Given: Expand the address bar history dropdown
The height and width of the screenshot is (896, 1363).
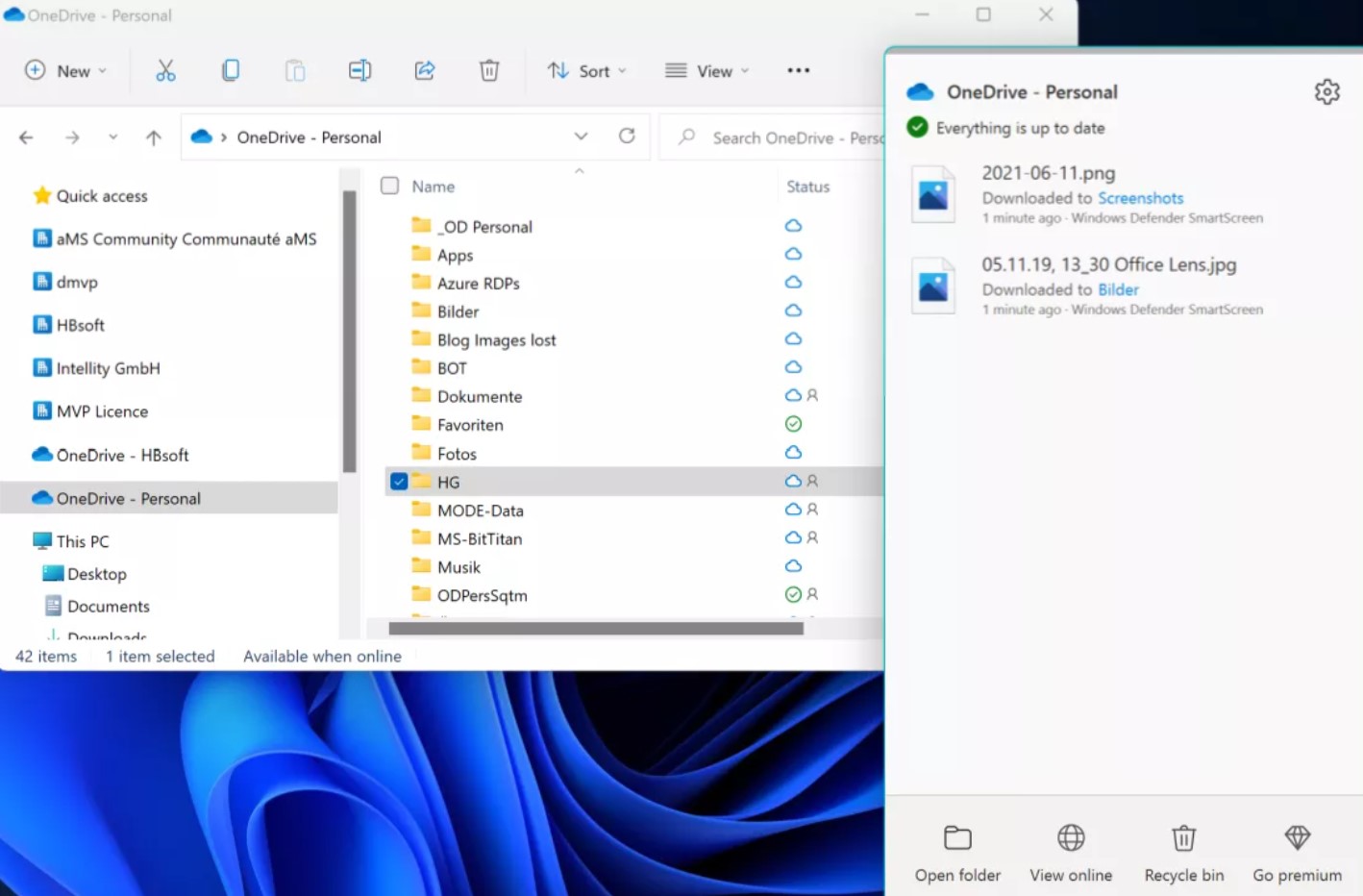Looking at the screenshot, I should (x=581, y=137).
